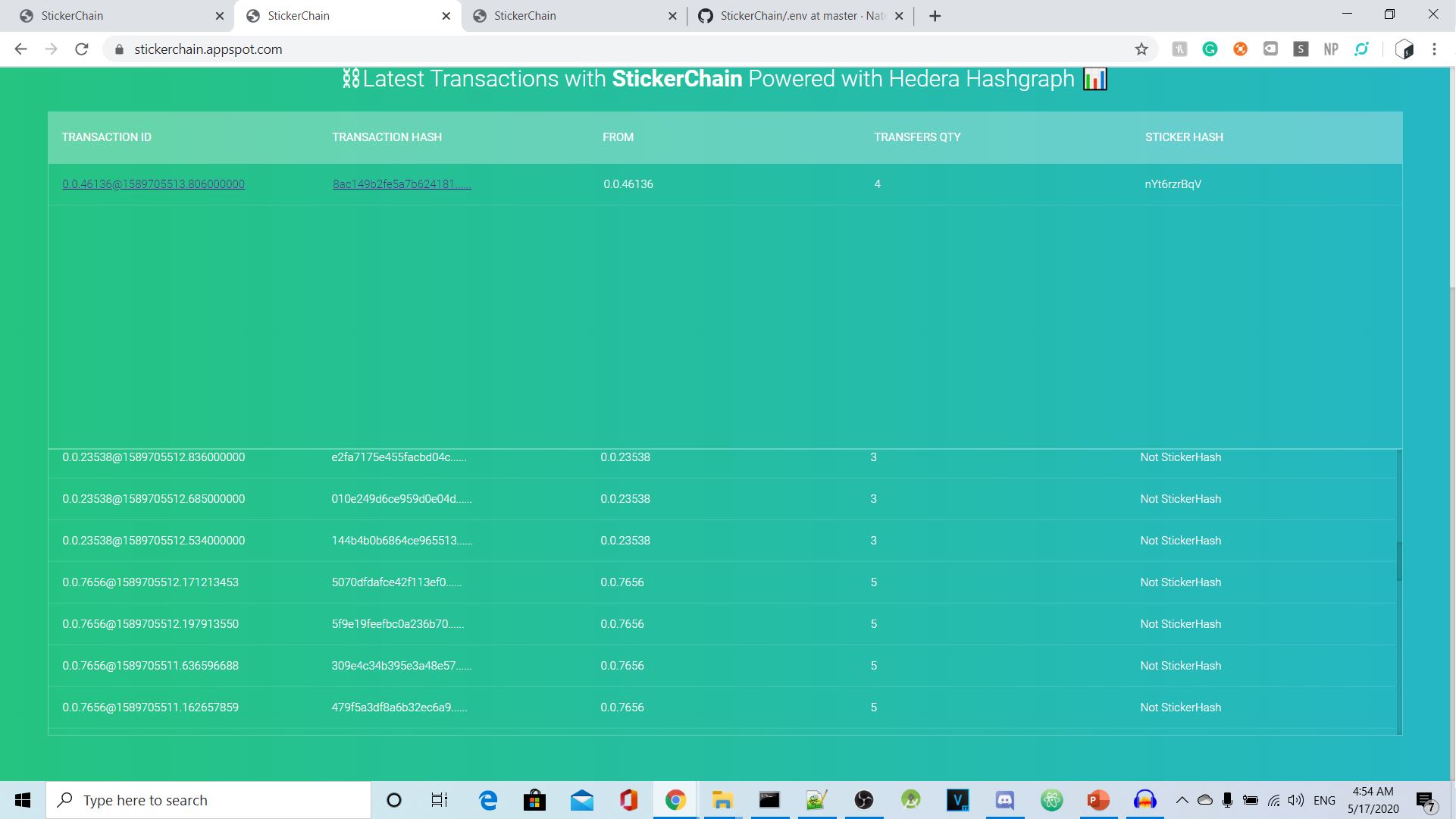This screenshot has height=819, width=1456.
Task: Expand hidden system tray icons chevron
Action: (1182, 800)
